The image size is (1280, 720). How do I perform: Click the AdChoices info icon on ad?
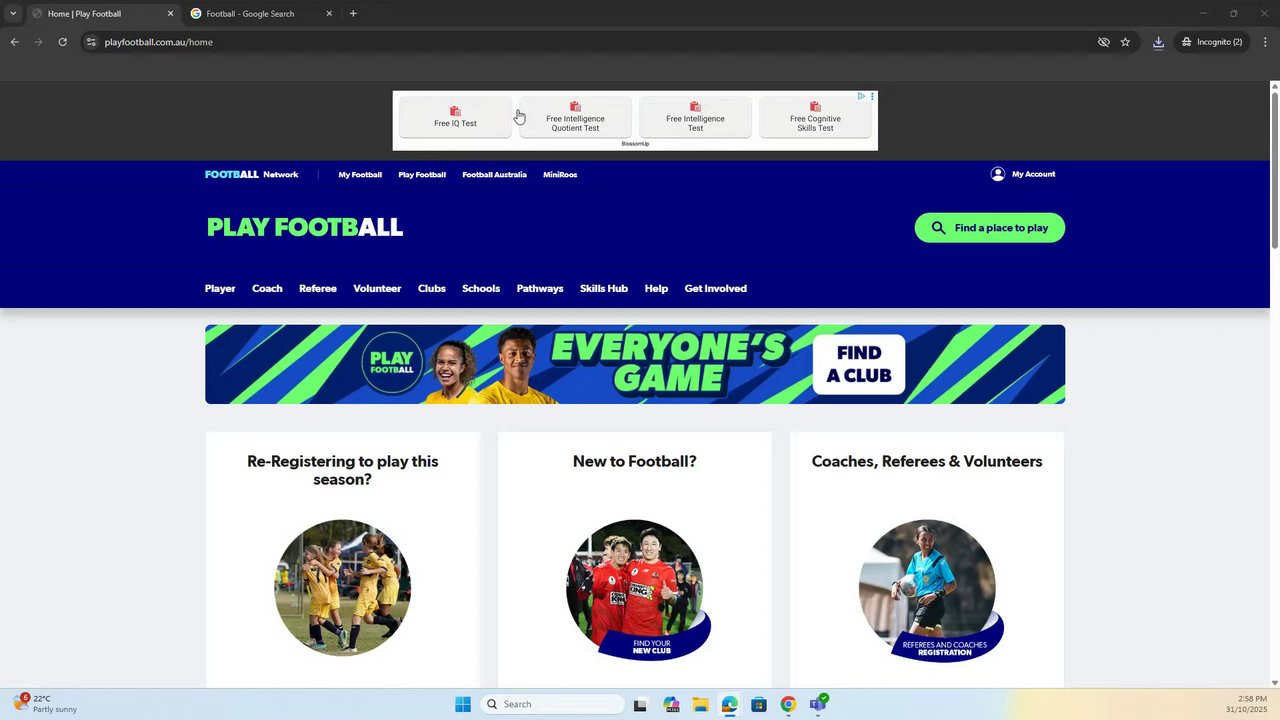(x=862, y=96)
